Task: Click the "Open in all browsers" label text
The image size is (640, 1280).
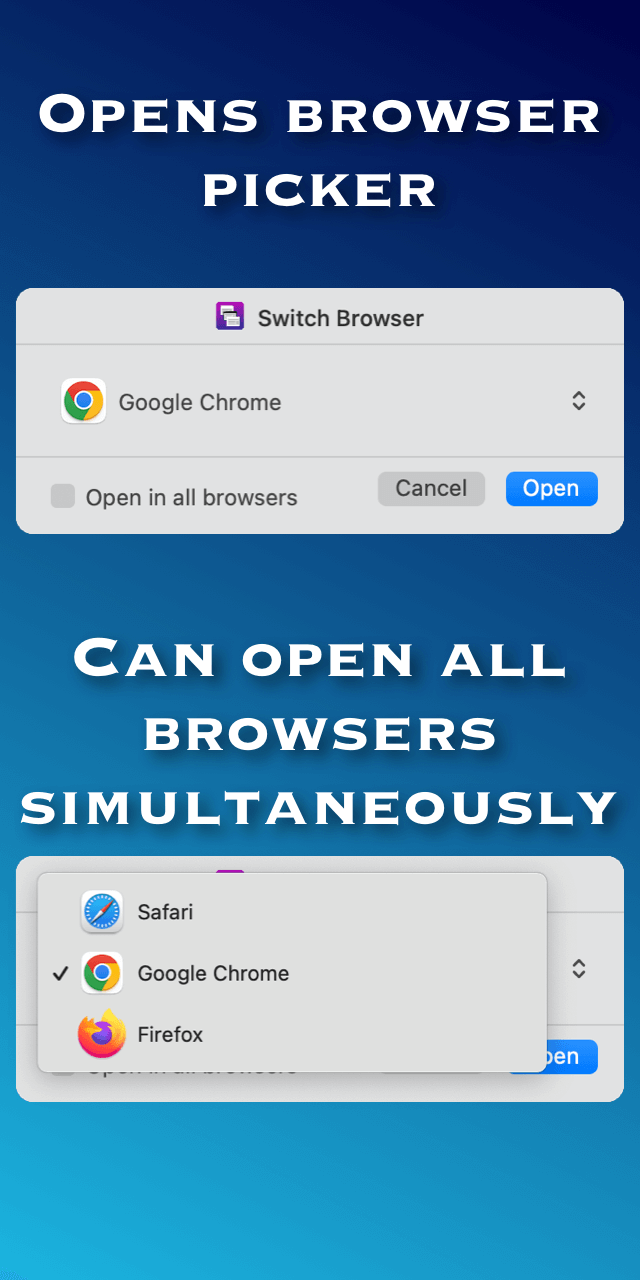Action: pyautogui.click(x=191, y=497)
